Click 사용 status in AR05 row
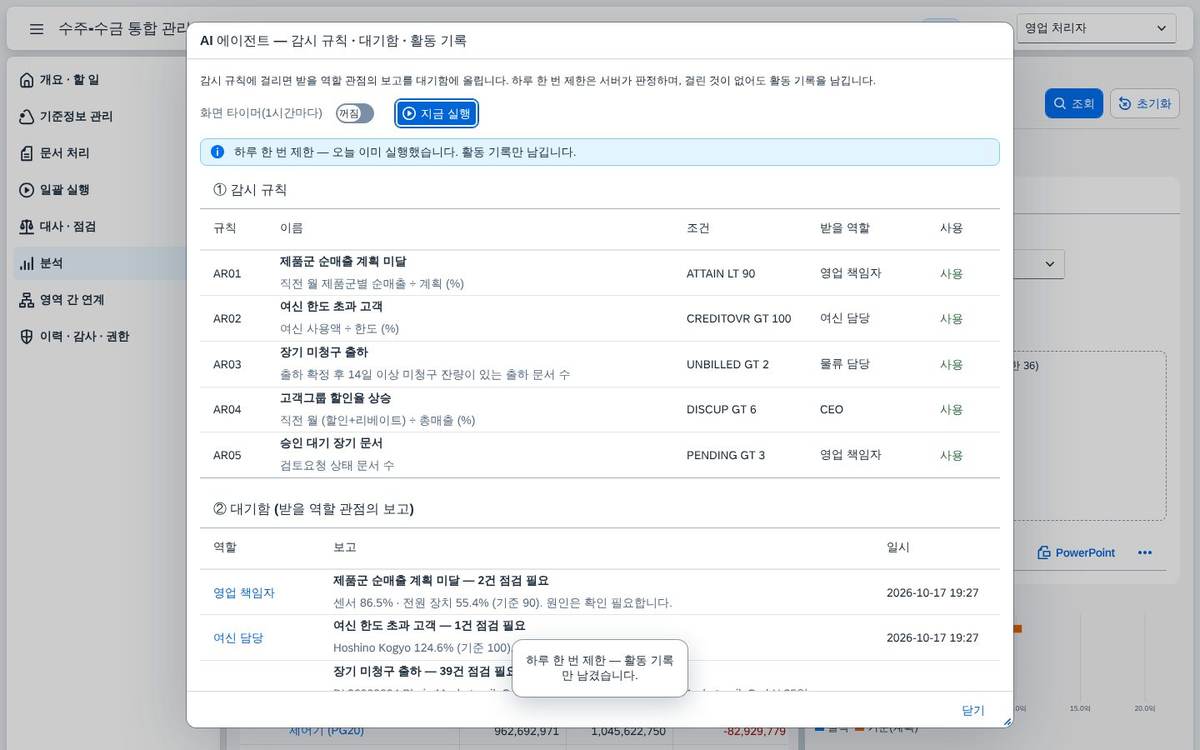Viewport: 1200px width, 750px height. 952,455
